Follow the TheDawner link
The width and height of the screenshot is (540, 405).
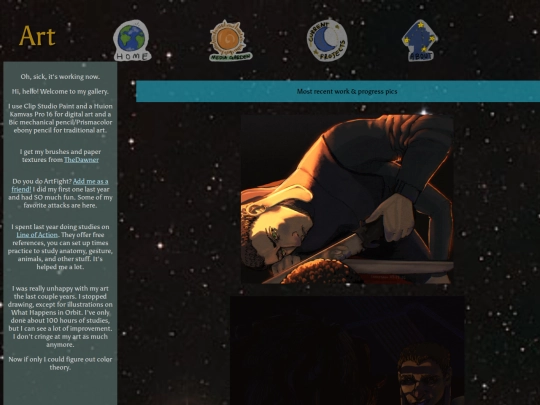81,160
